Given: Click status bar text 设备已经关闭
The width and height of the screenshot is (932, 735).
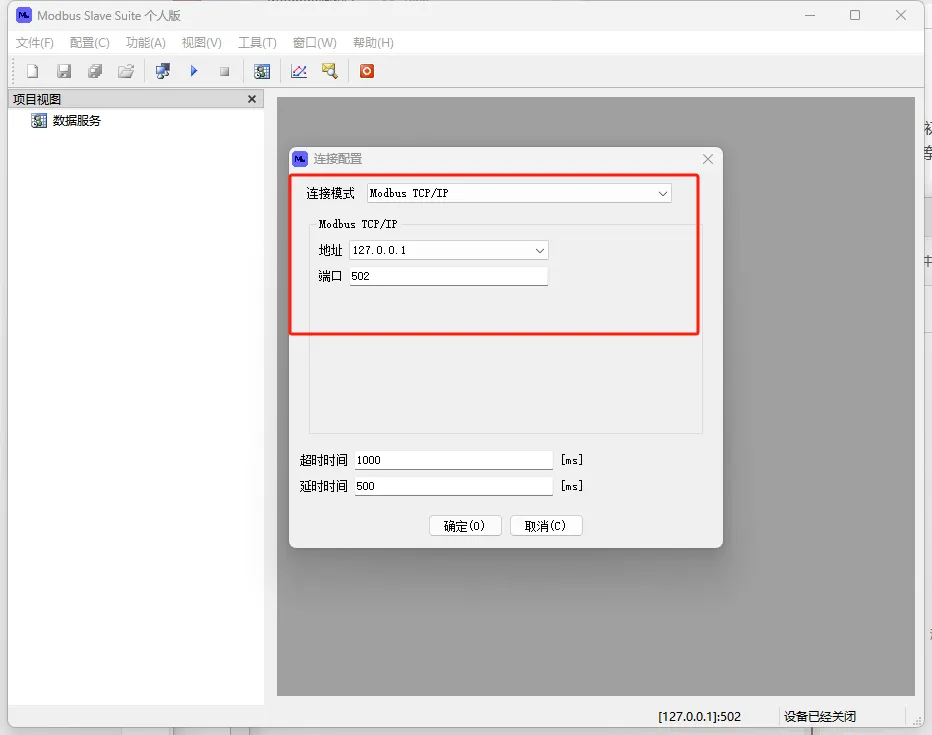Looking at the screenshot, I should [x=820, y=717].
